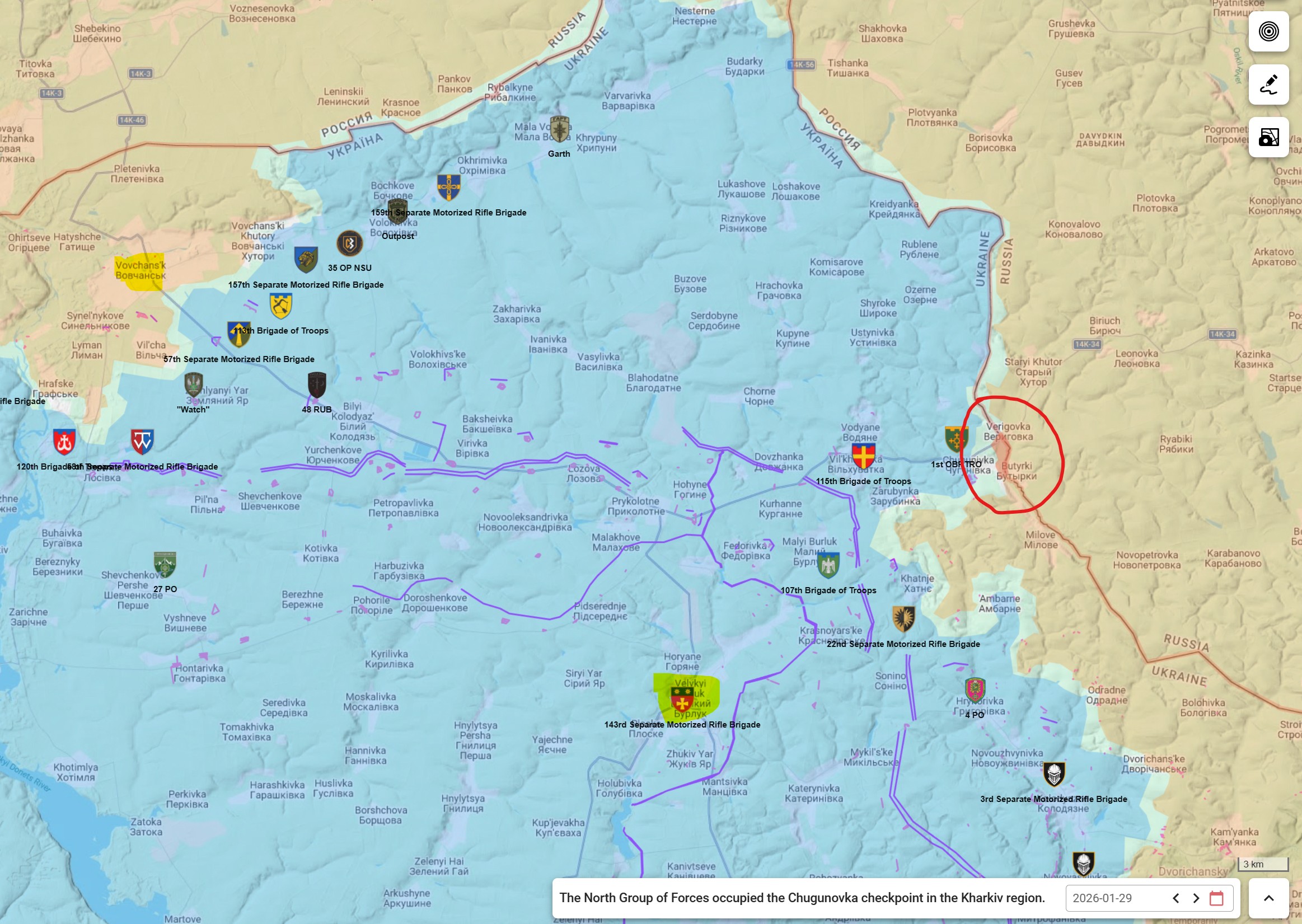Go to previous date with left arrow
The height and width of the screenshot is (924, 1302).
click(1175, 898)
